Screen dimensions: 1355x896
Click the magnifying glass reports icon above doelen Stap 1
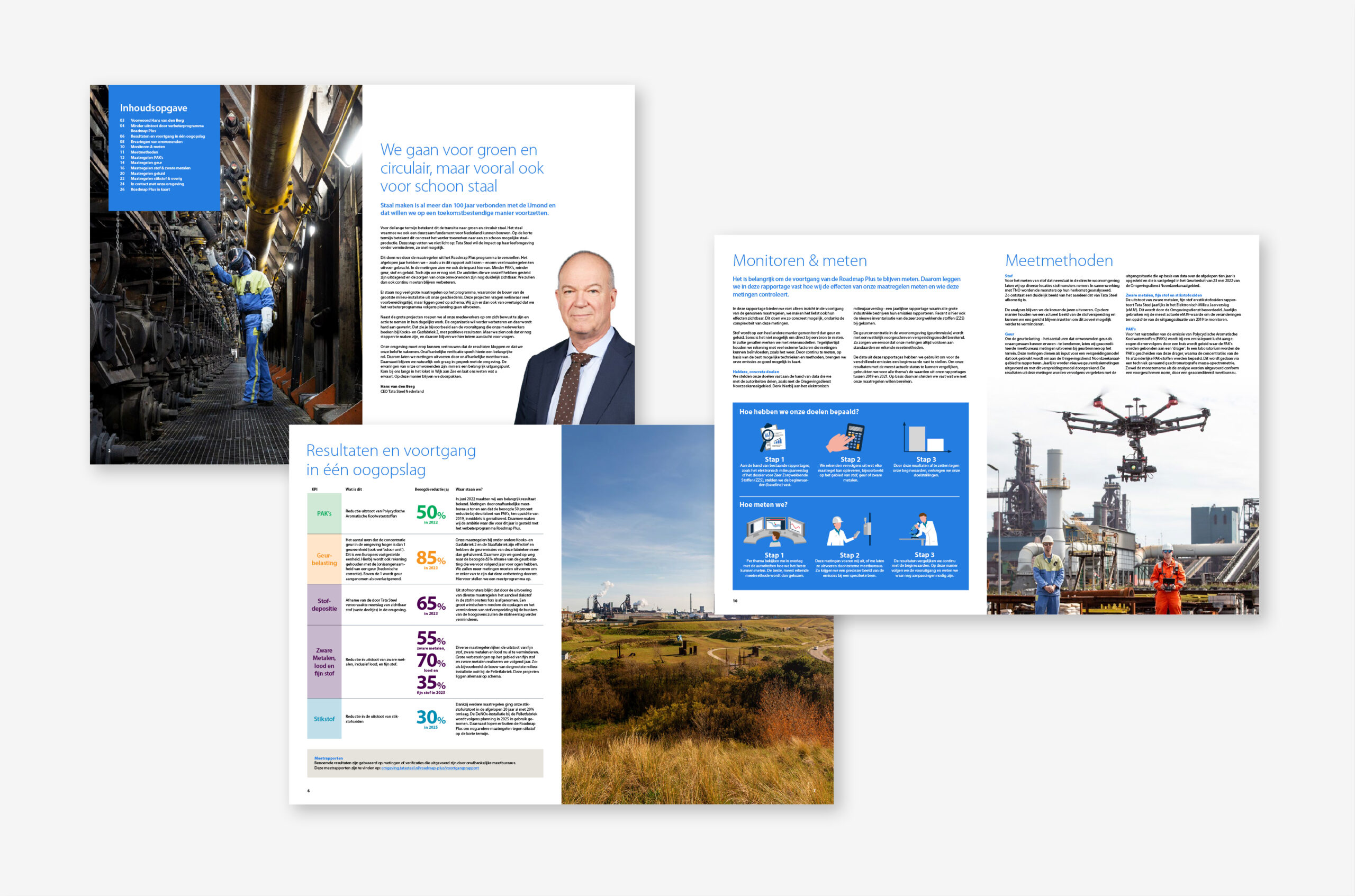point(773,438)
